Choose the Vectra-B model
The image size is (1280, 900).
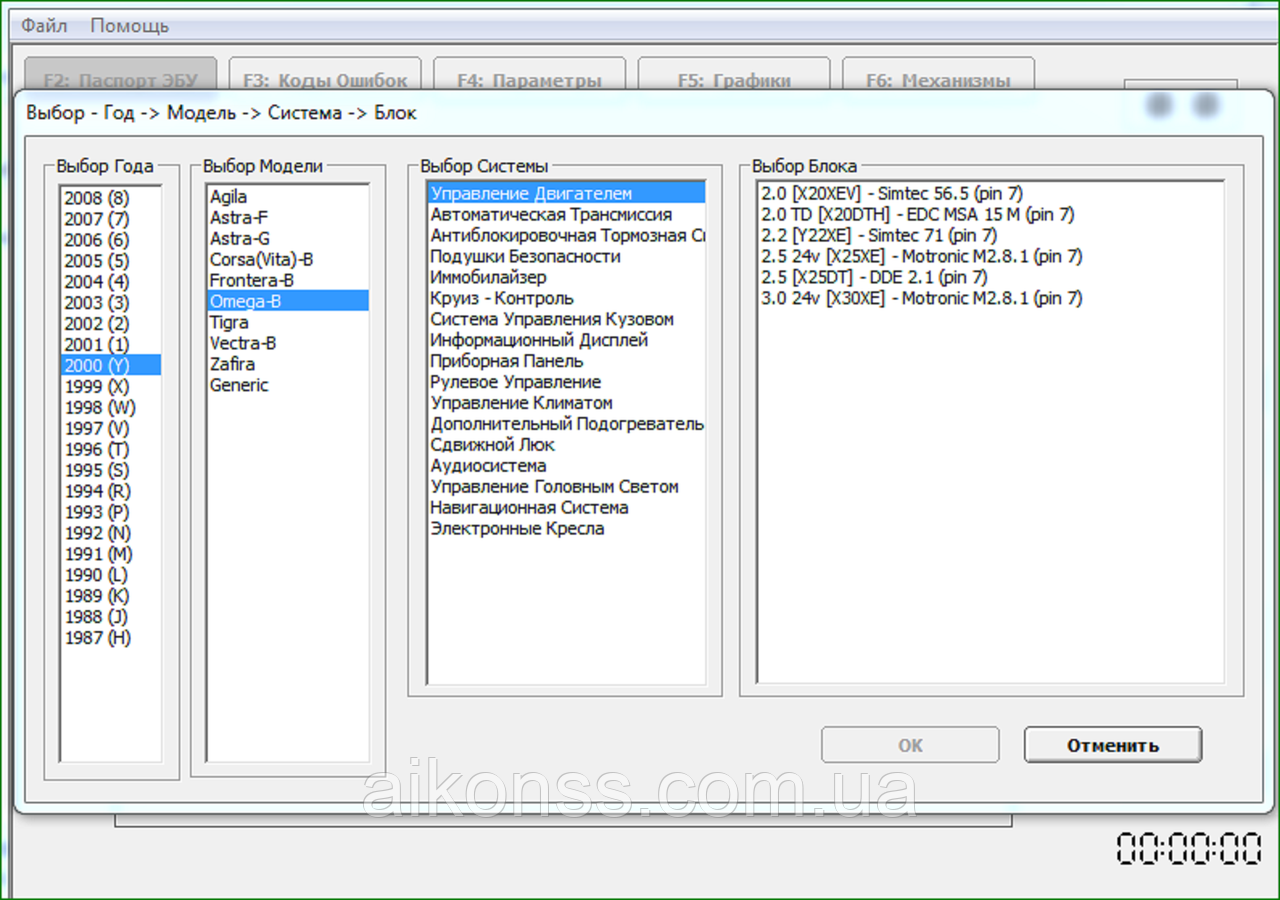[x=288, y=343]
